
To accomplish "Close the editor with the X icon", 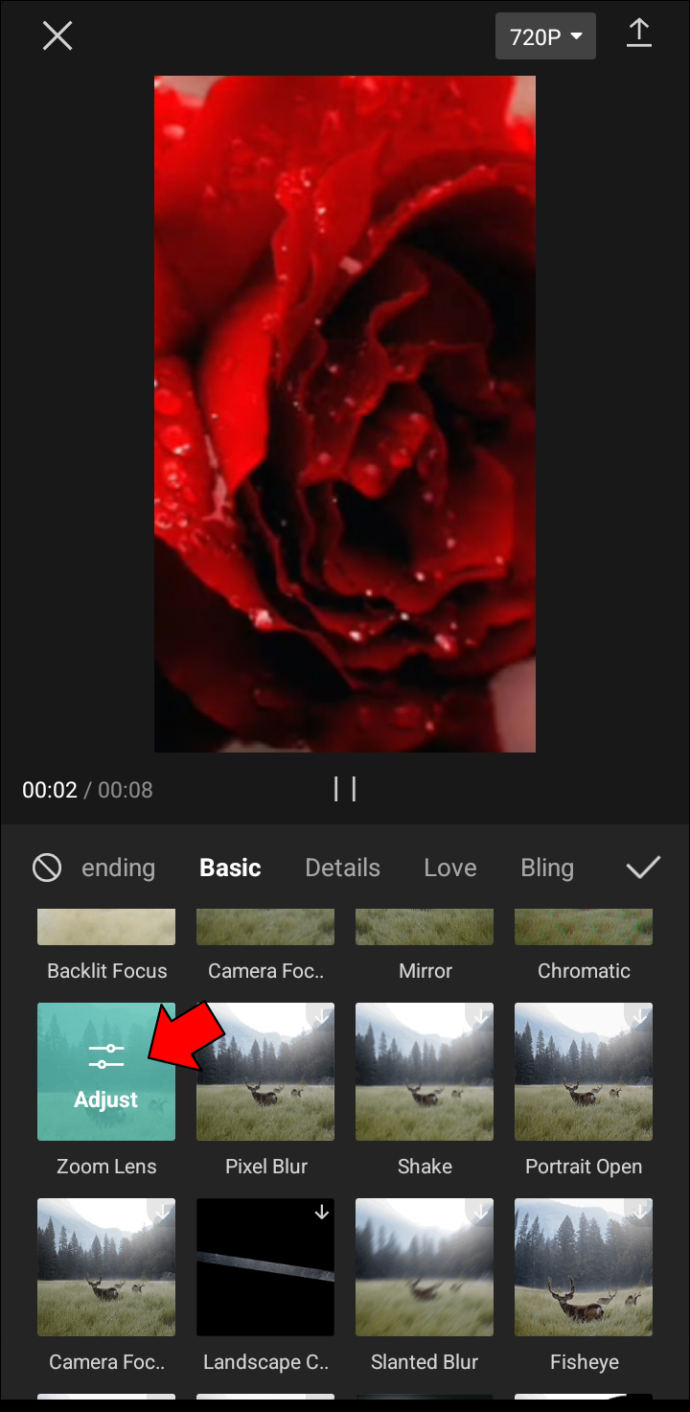I will coord(57,36).
